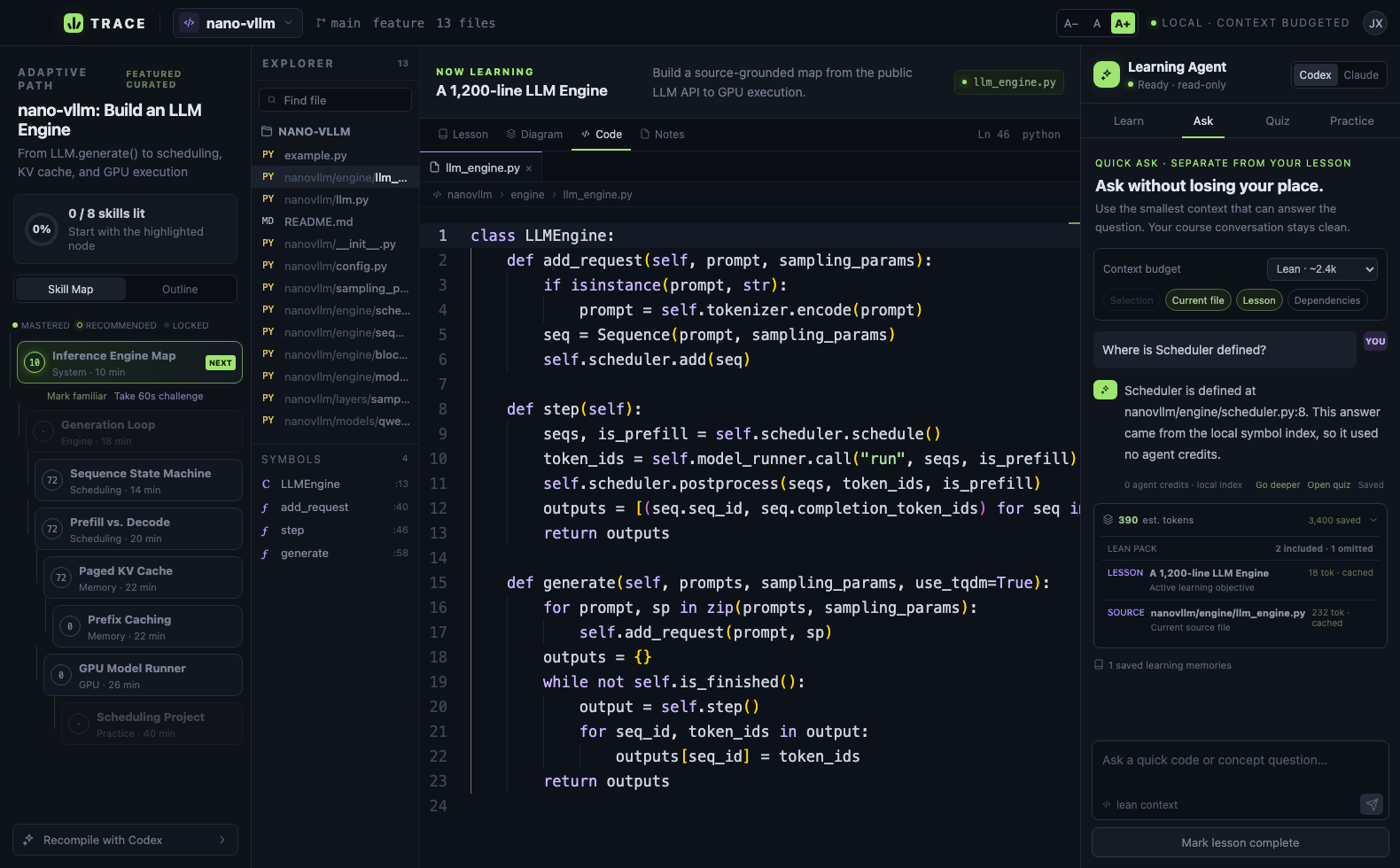This screenshot has width=1400, height=868.
Task: Click the Learning Agent sparkle icon
Action: coord(1106,74)
